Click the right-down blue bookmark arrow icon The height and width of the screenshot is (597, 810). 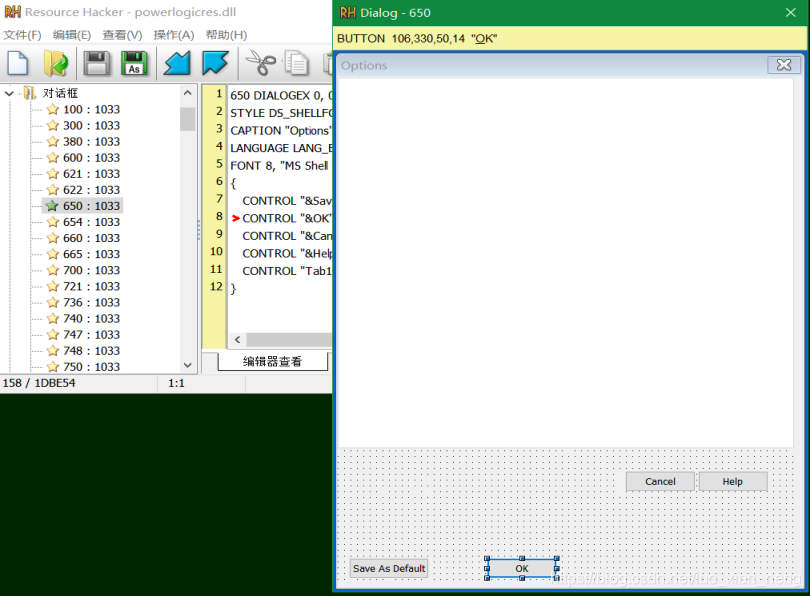point(215,63)
